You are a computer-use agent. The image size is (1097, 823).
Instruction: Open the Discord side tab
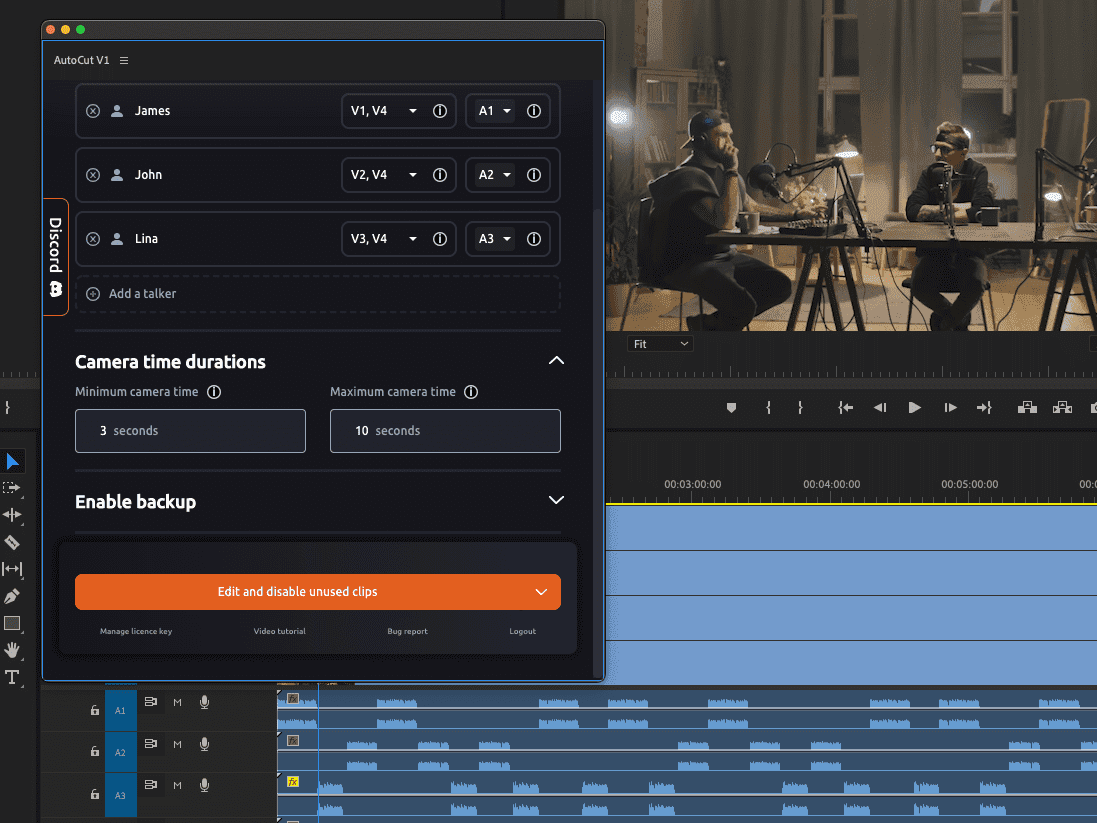click(56, 257)
